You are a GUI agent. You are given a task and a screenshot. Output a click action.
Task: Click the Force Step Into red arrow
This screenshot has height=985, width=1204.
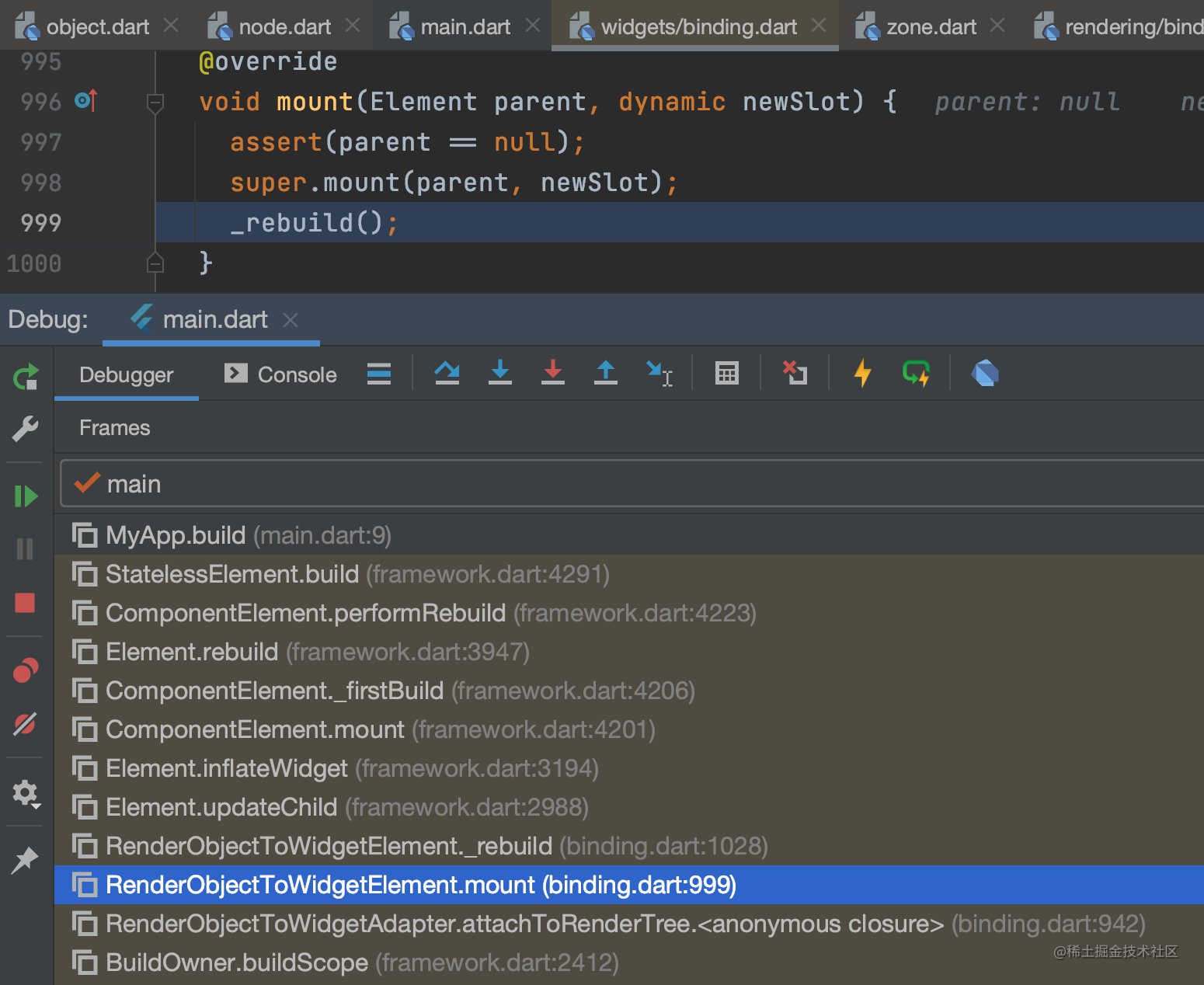(x=553, y=374)
